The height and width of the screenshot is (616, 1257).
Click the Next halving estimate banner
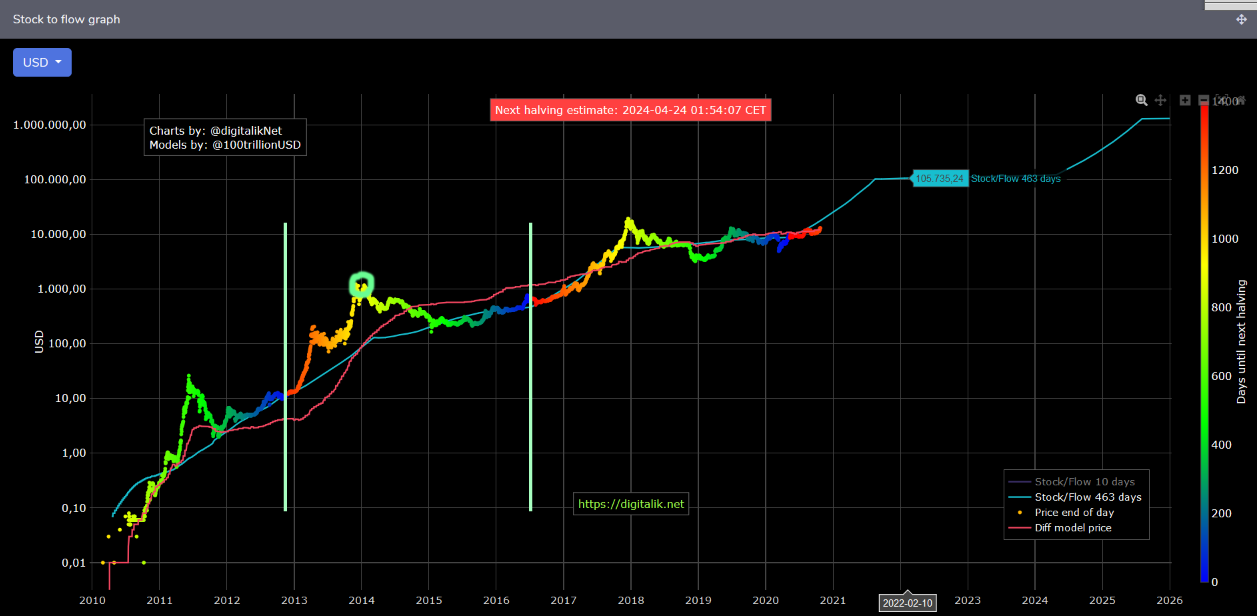[x=631, y=110]
